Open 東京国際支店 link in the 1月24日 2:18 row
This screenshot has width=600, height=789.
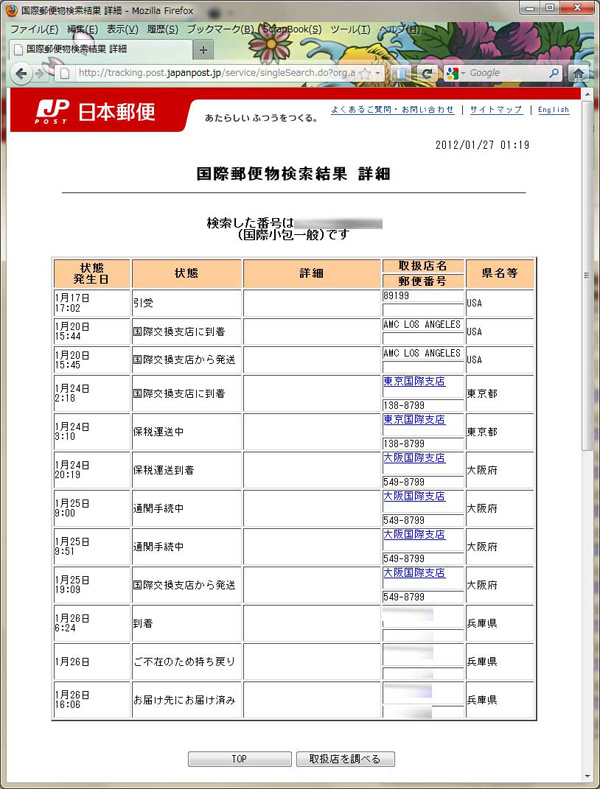pos(414,381)
